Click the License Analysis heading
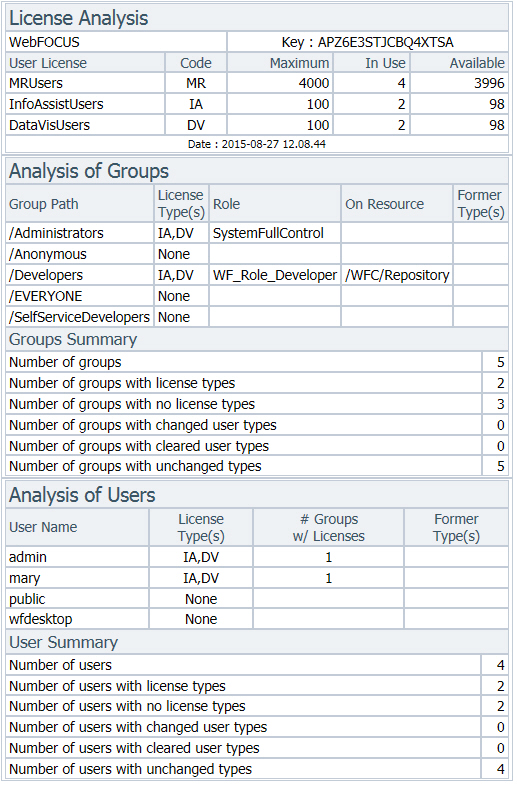Viewport: 517px width, 786px height. [79, 19]
